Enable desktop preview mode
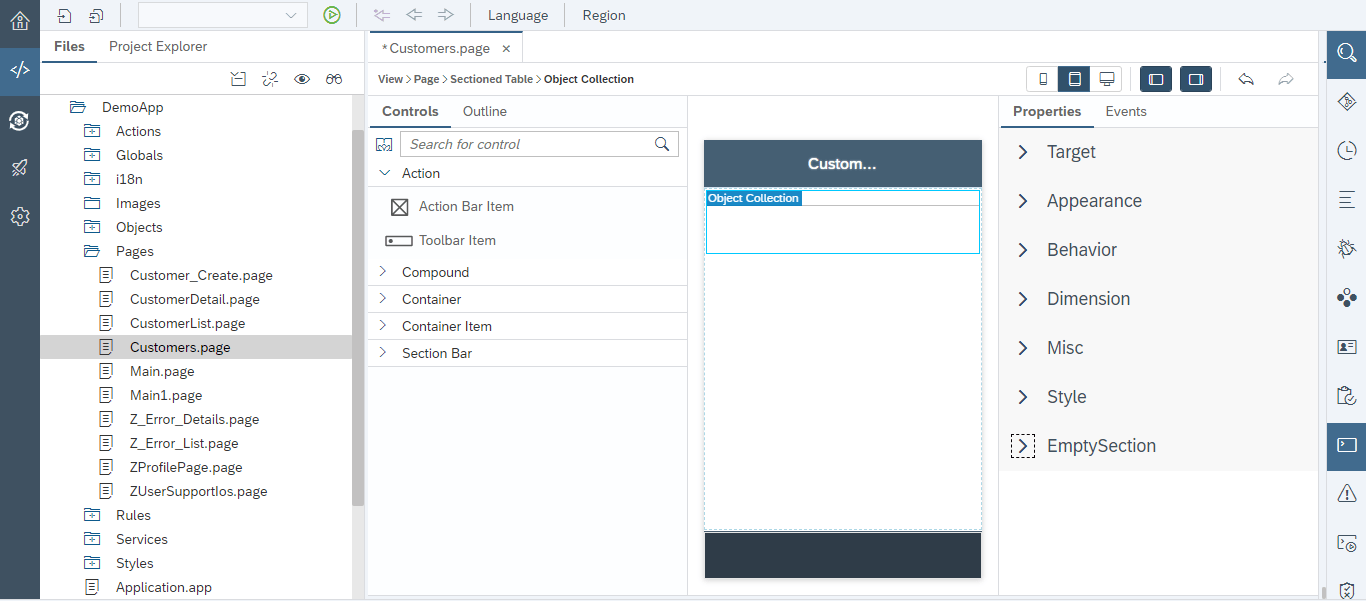The width and height of the screenshot is (1366, 601). 1106,78
